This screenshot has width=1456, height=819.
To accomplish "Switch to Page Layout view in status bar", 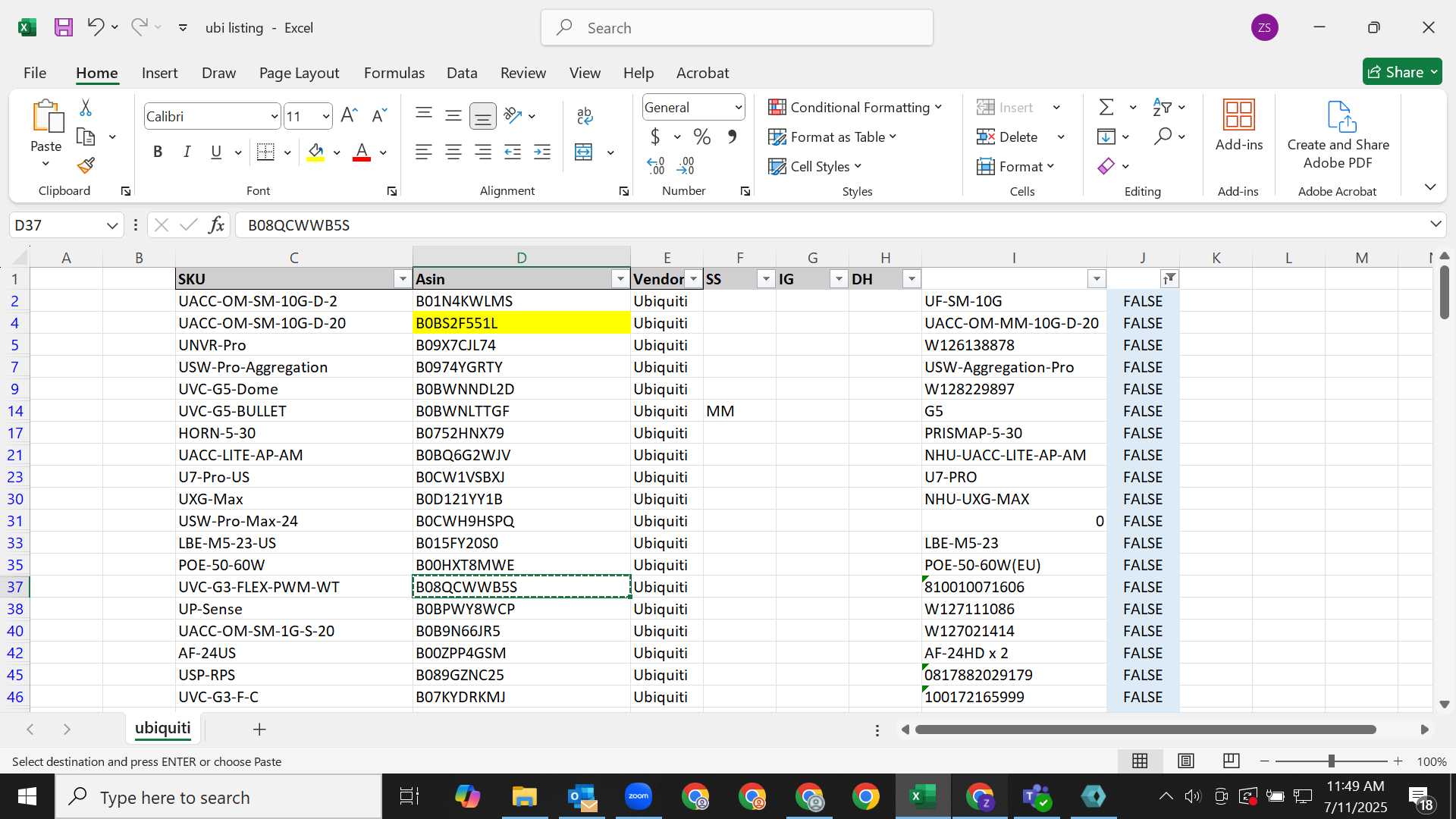I will (x=1186, y=761).
